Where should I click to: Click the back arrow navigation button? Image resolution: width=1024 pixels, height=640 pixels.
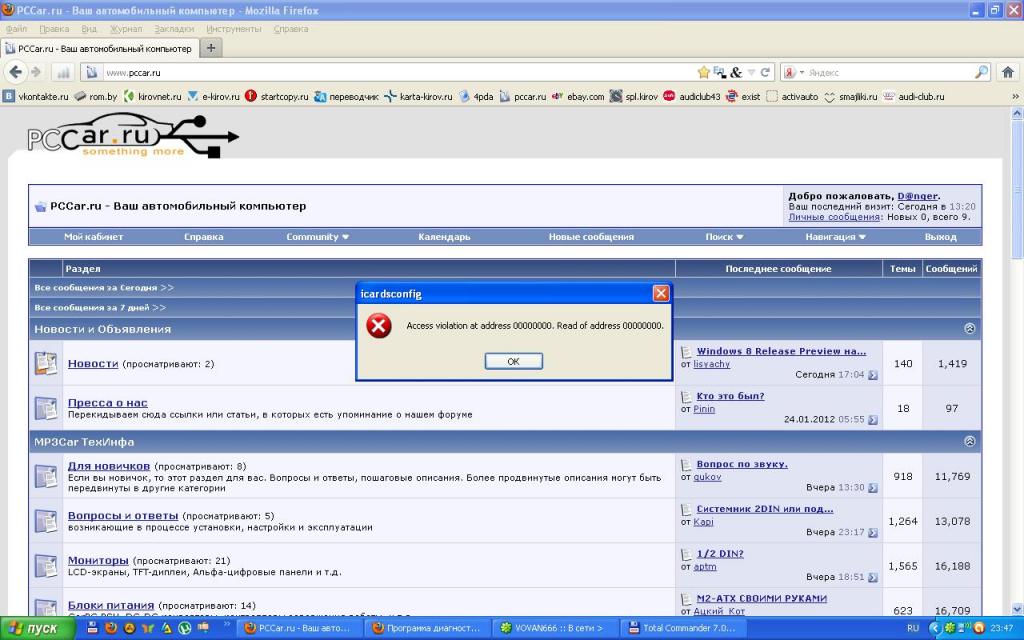16,72
